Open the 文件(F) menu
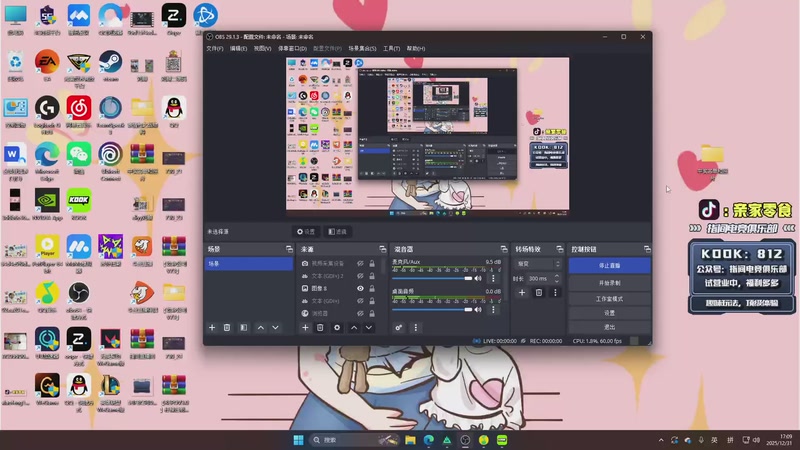Image resolution: width=800 pixels, height=450 pixels. tap(214, 48)
